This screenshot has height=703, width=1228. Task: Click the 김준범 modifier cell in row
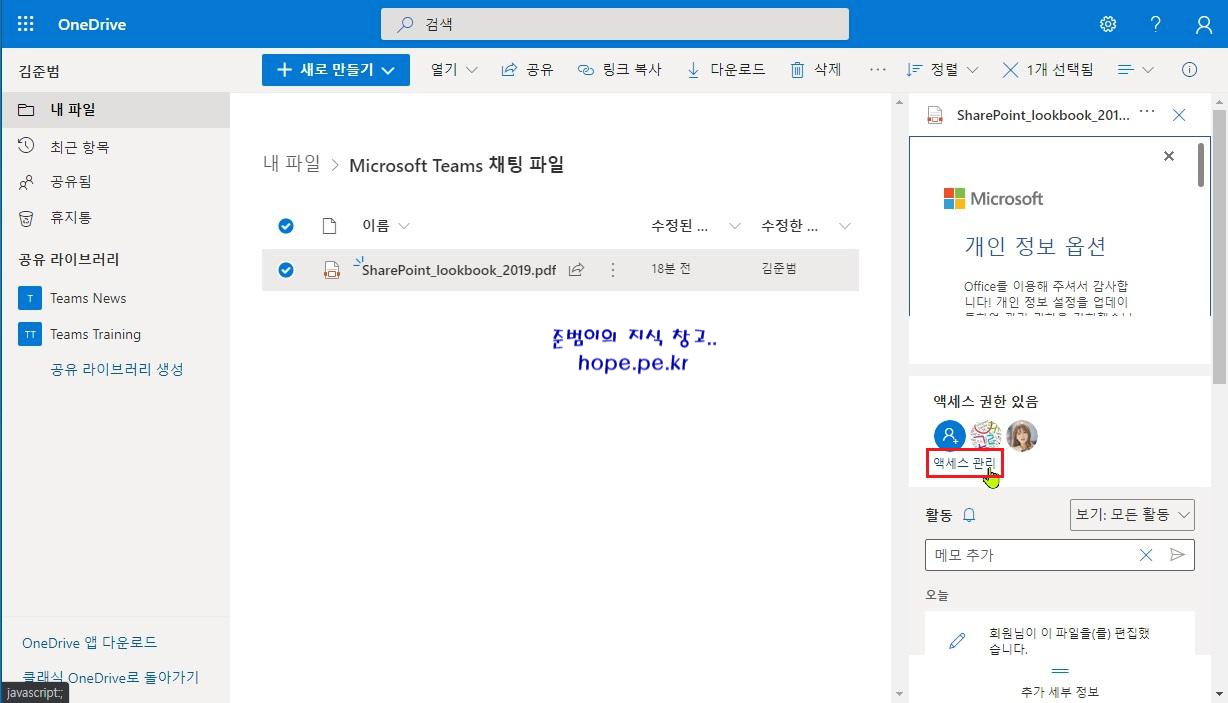pyautogui.click(x=779, y=269)
